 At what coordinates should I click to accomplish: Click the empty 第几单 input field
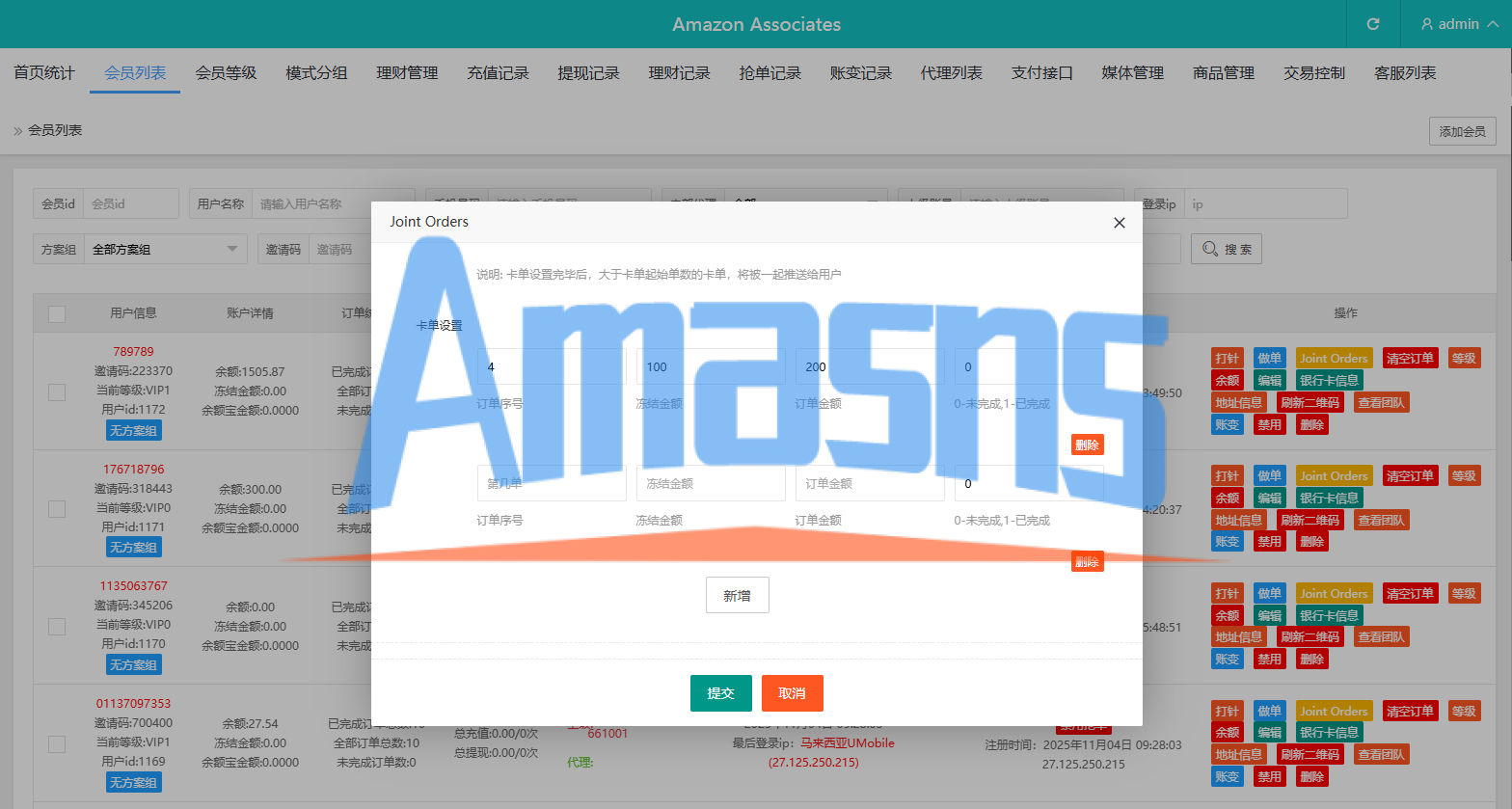[552, 483]
